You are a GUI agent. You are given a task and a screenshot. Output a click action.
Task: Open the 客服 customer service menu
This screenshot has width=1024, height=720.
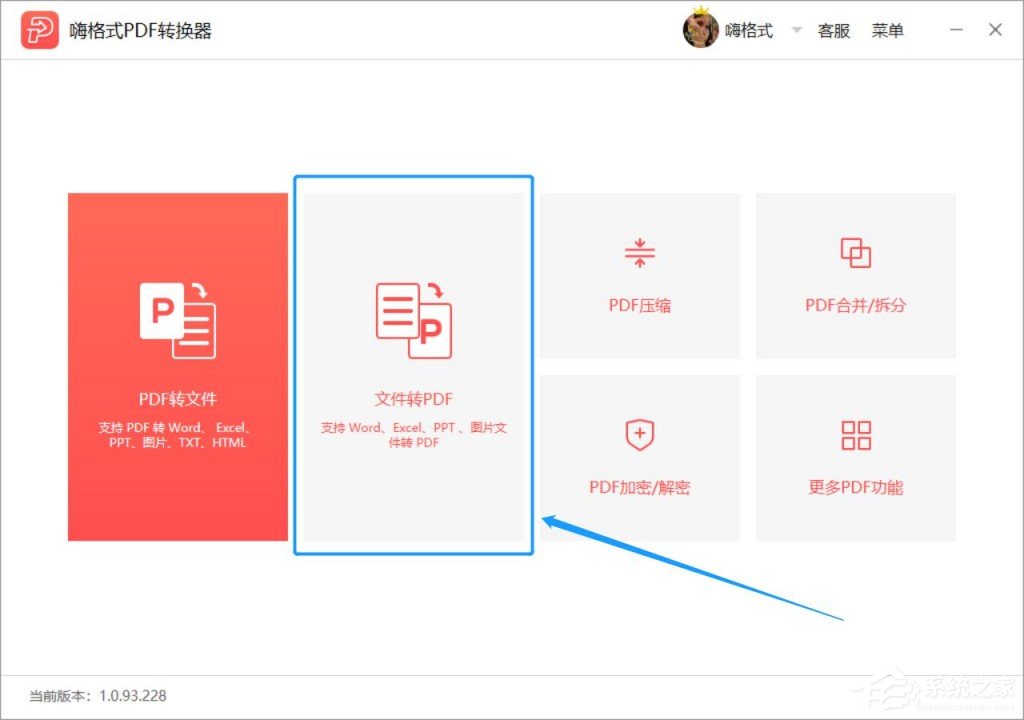point(835,30)
